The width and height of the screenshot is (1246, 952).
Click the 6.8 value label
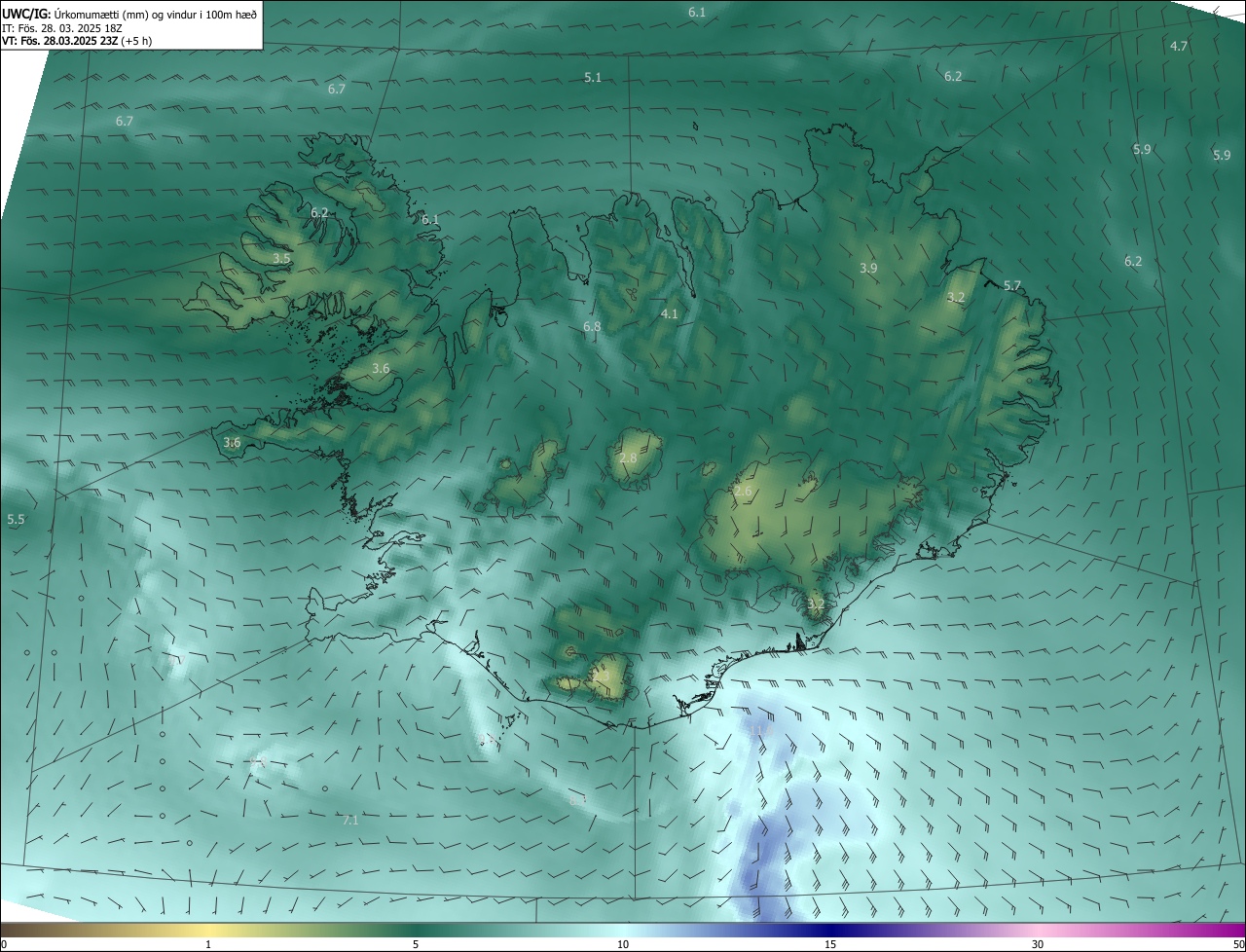click(592, 326)
